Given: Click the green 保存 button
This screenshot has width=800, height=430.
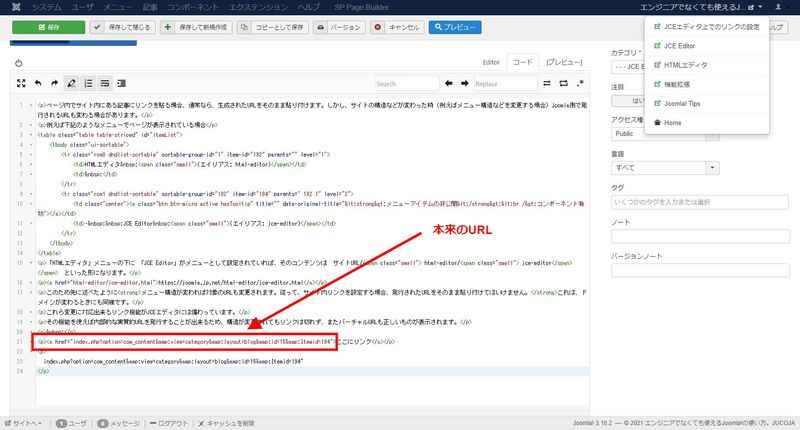Looking at the screenshot, I should [48, 27].
